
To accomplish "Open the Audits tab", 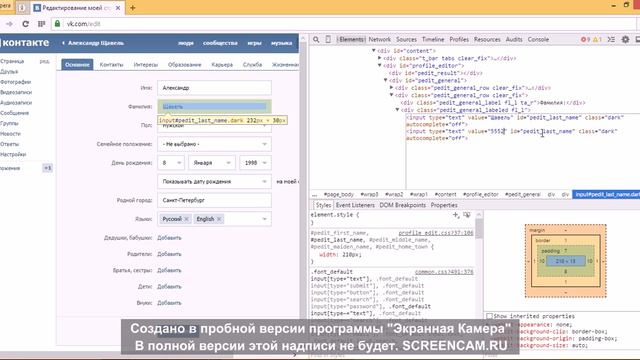I will point(514,40).
